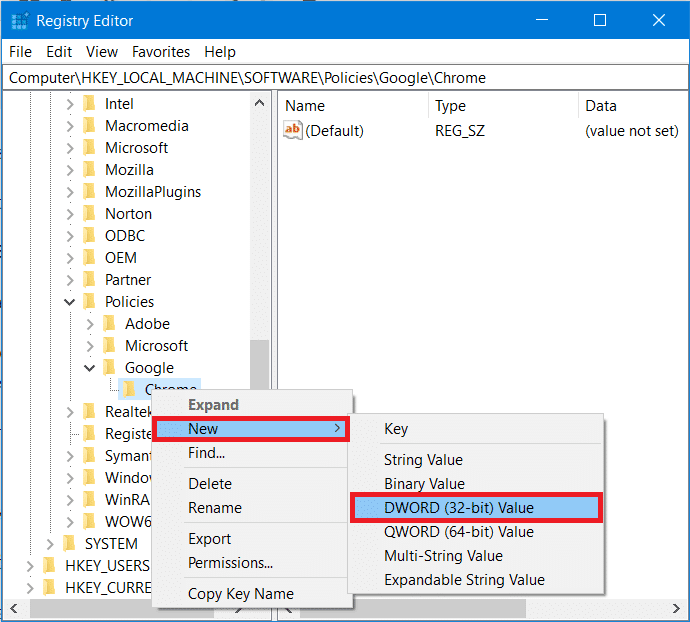Collapse the Google key chevron
690x622 pixels.
point(90,368)
